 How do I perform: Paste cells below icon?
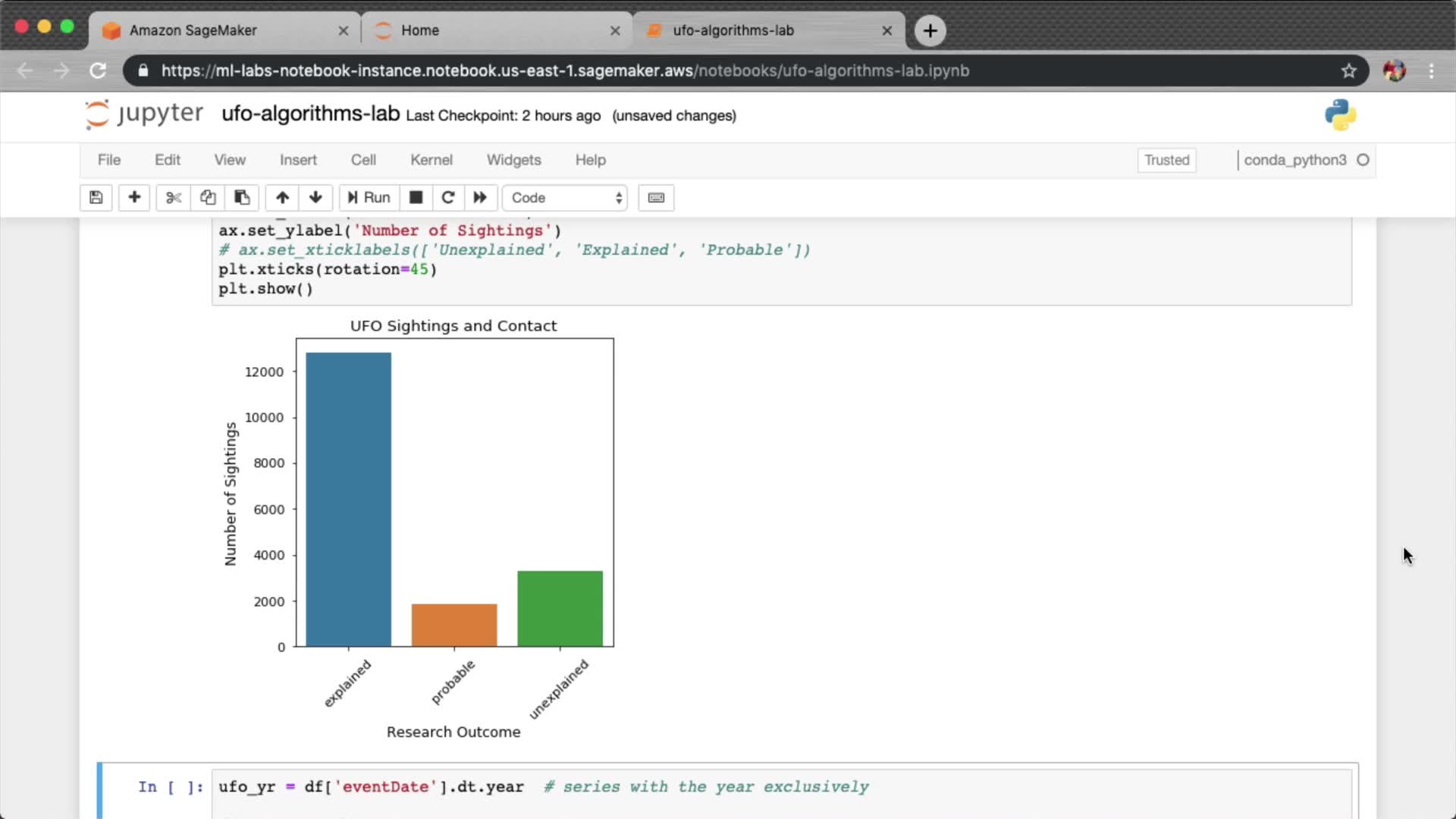click(242, 198)
